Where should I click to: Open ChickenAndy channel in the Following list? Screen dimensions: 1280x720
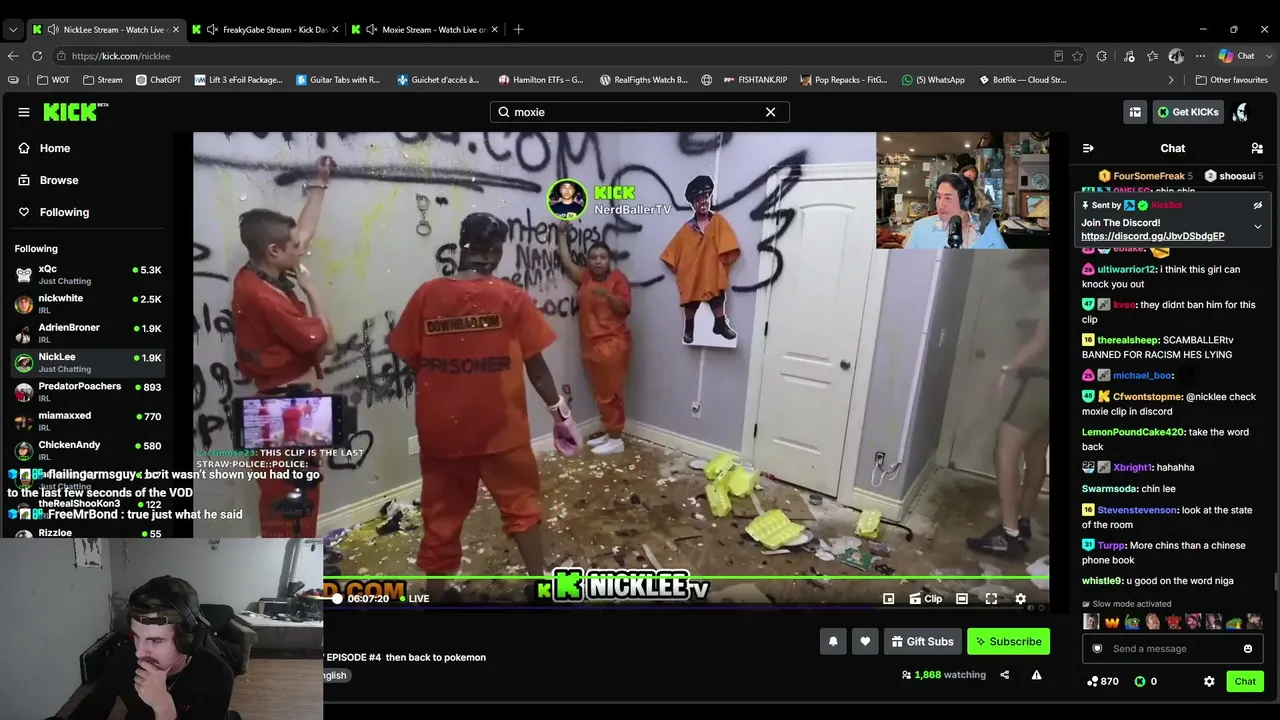[88, 450]
